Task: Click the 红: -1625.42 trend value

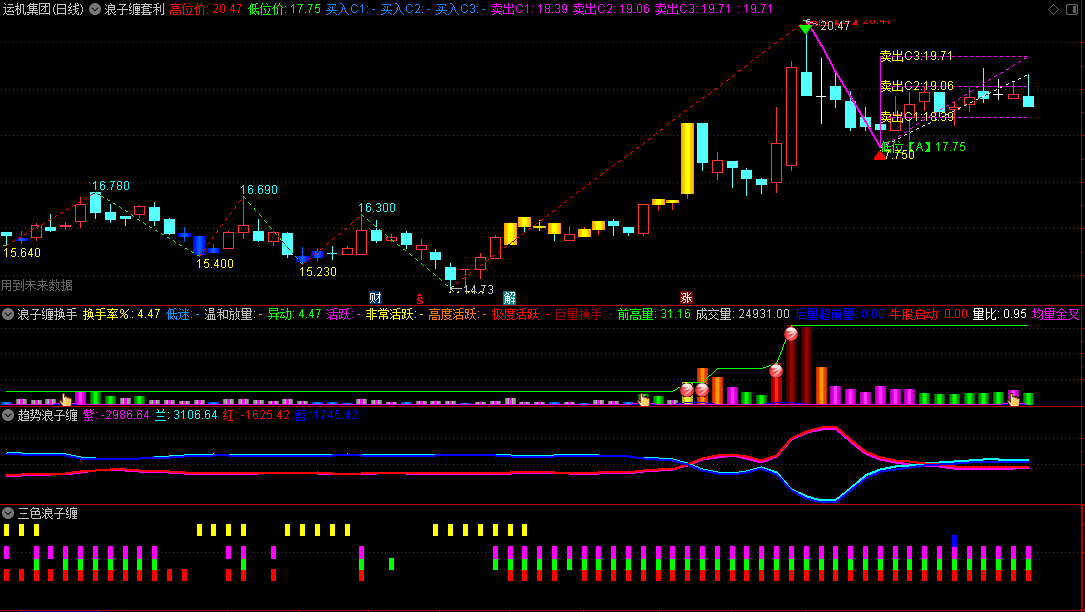Action: point(255,415)
